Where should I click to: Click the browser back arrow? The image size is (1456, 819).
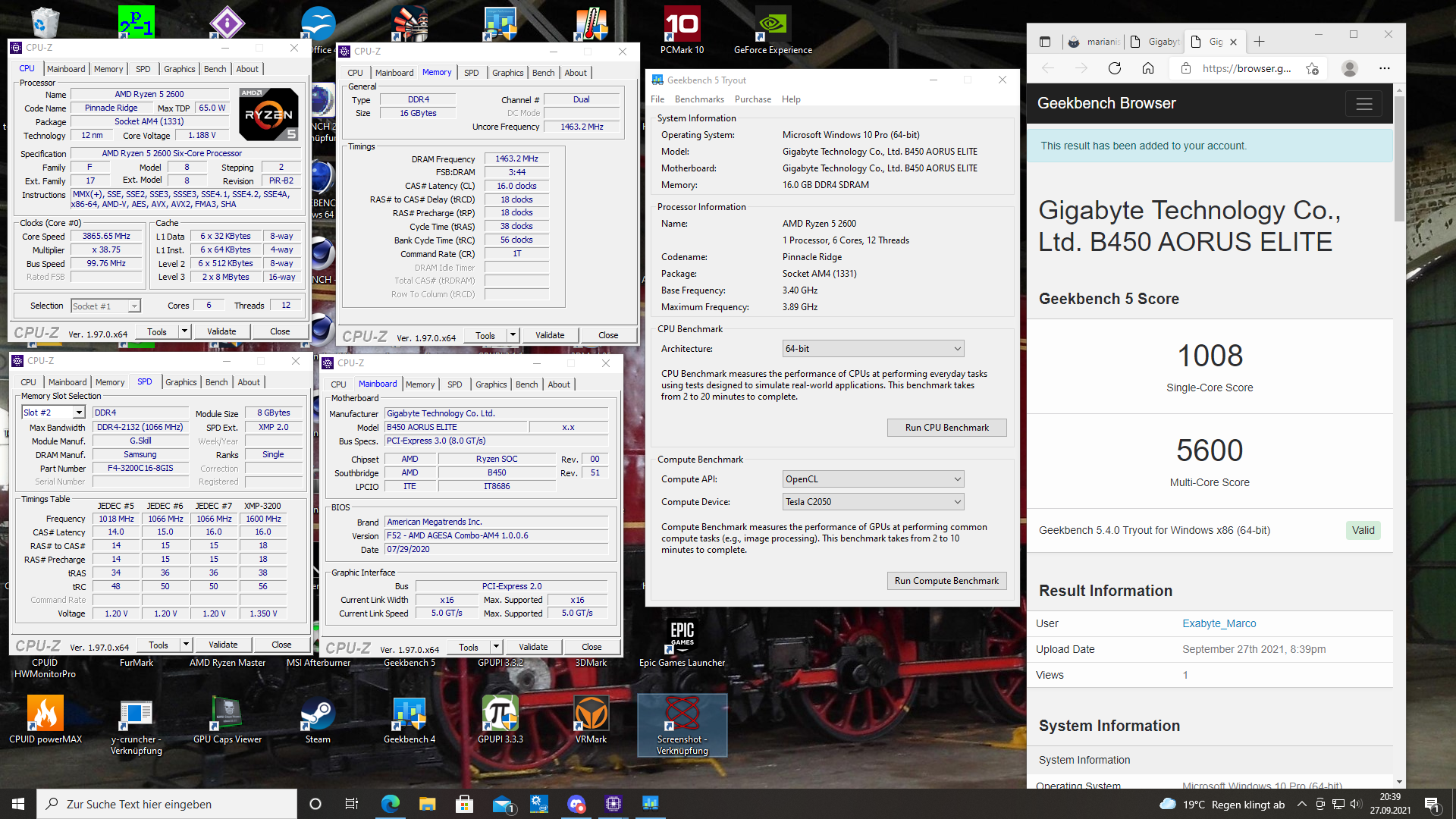pyautogui.click(x=1048, y=68)
